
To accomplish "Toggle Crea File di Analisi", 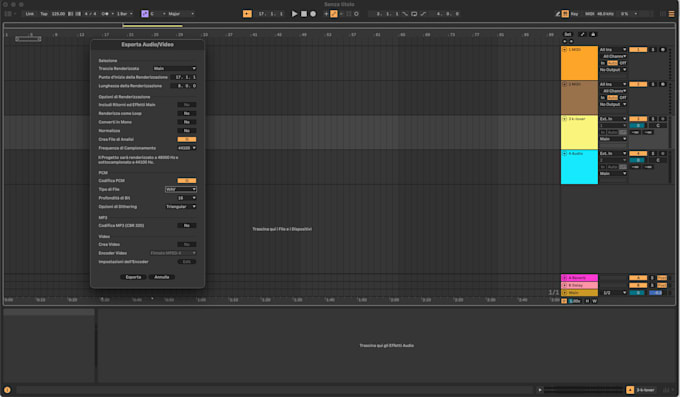I will [x=186, y=139].
